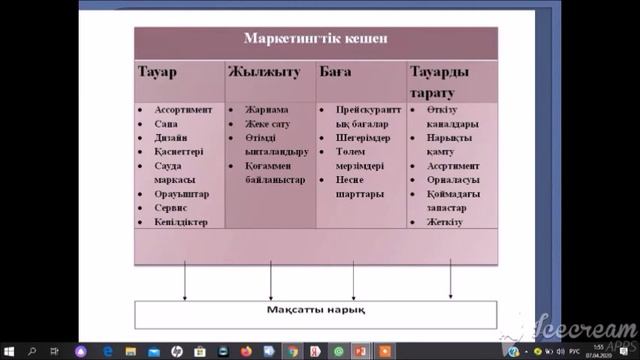Click the 'Мақсатты нарық' box
This screenshot has height=360, width=640.
pos(316,315)
